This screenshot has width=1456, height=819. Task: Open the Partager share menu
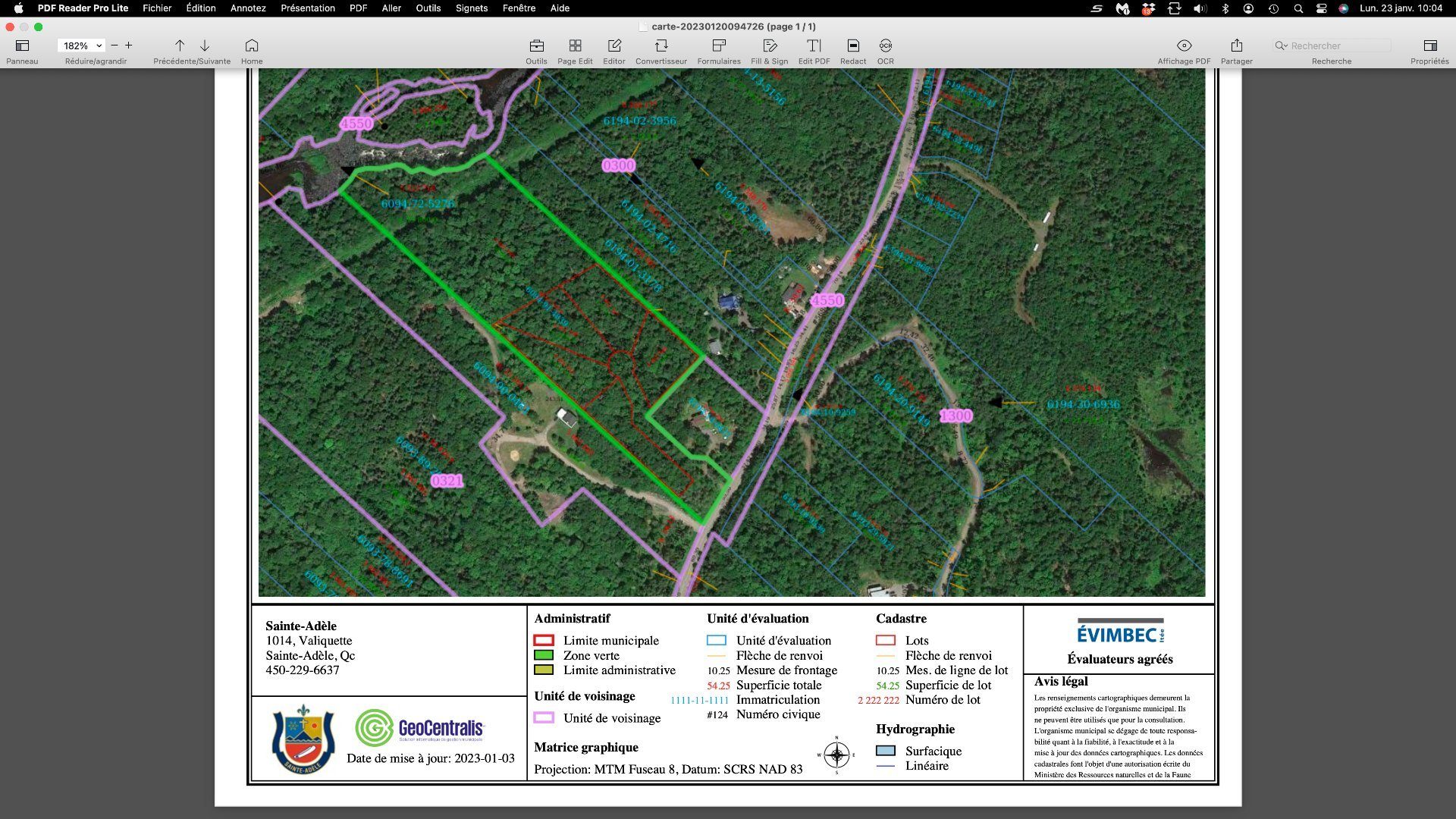click(x=1236, y=45)
